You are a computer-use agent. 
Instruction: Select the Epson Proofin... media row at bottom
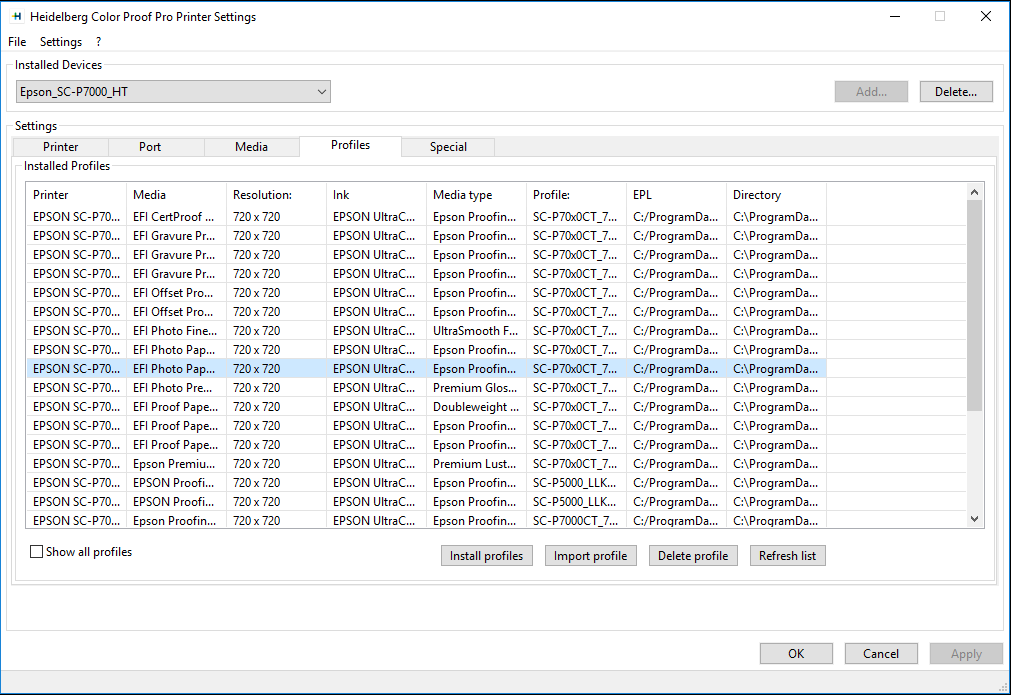(426, 521)
